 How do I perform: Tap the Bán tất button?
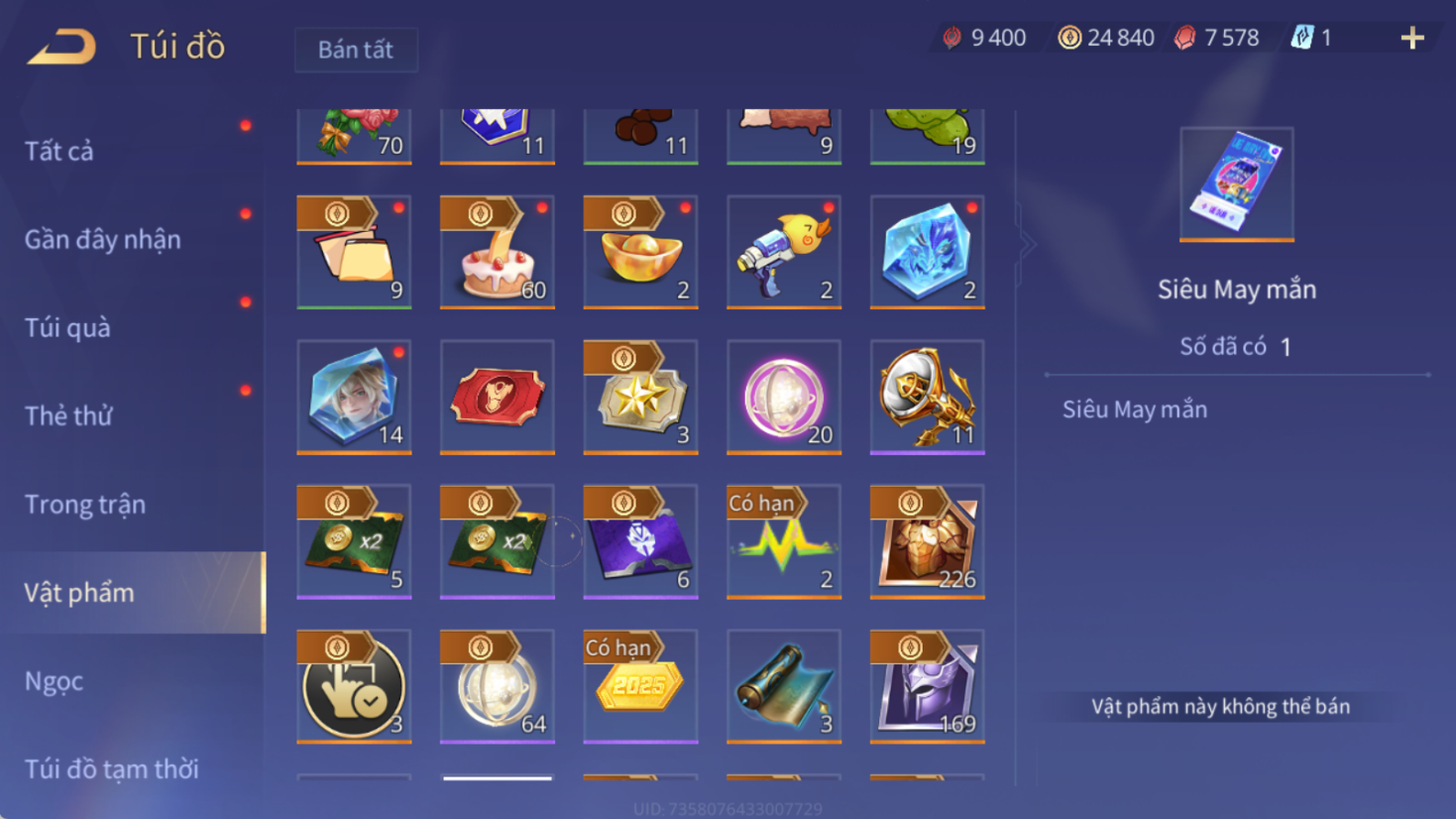click(356, 50)
